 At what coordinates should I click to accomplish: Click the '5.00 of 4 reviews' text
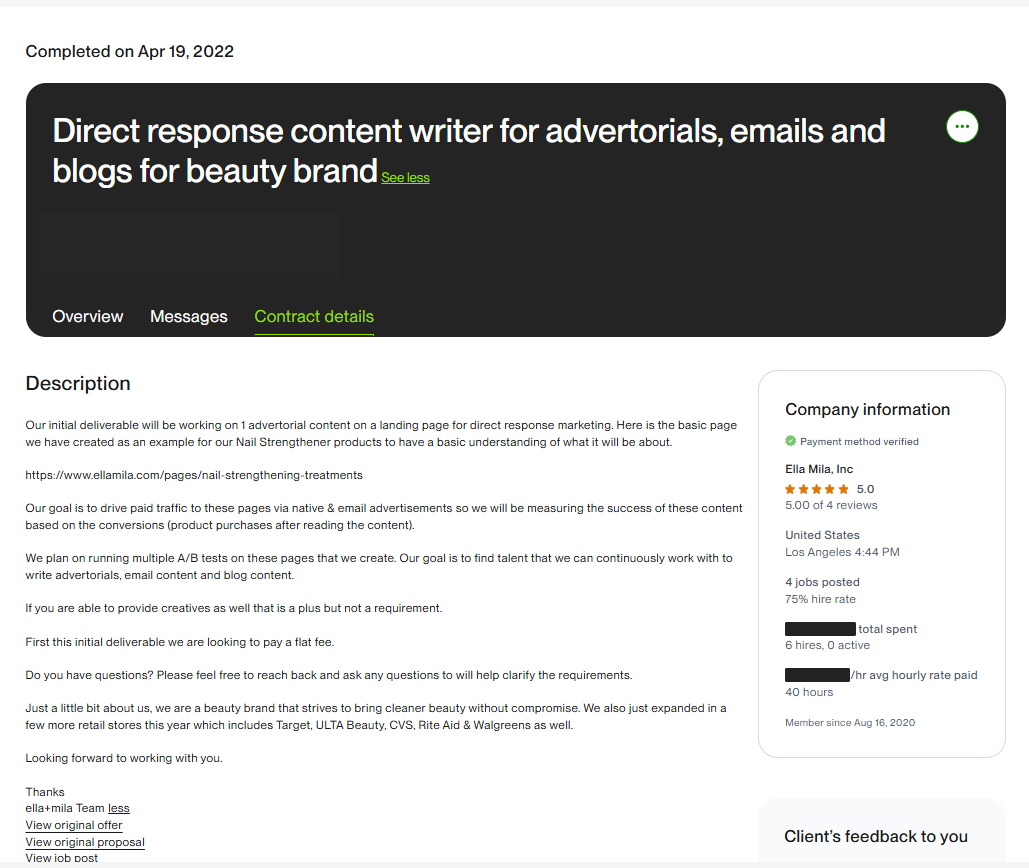[x=831, y=505]
